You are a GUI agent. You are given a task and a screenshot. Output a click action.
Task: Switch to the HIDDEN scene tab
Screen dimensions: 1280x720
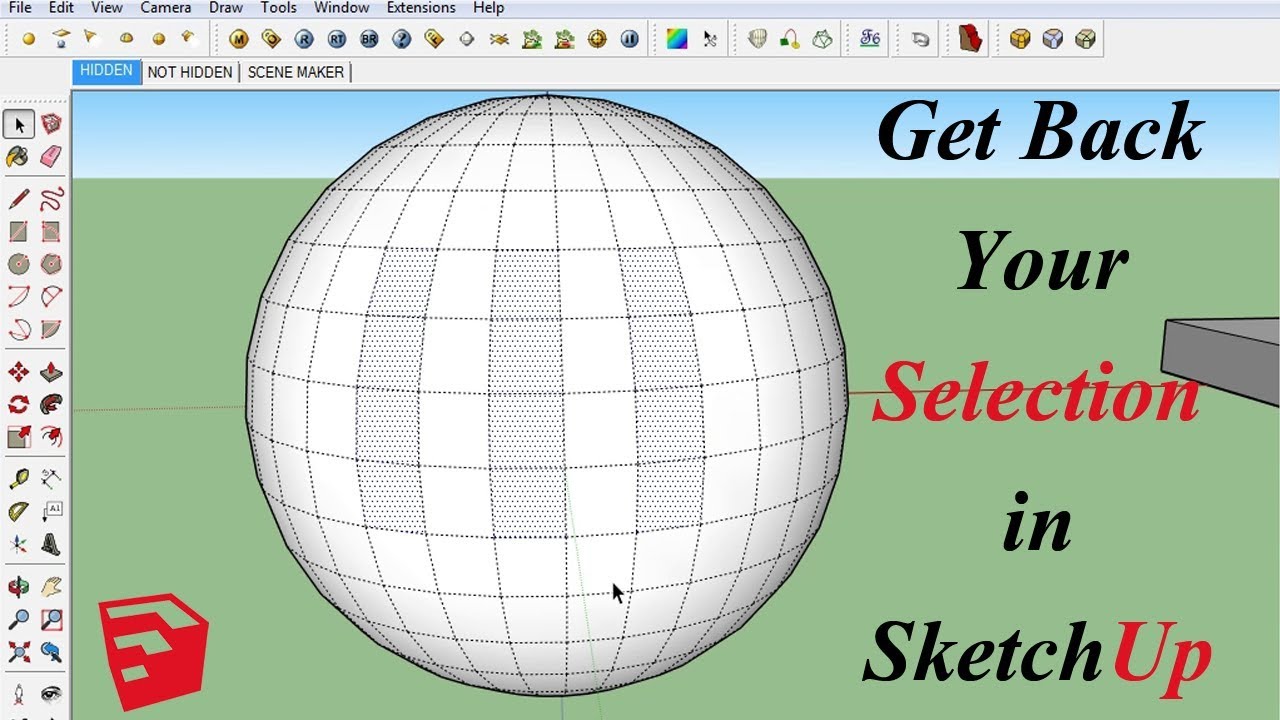[106, 71]
